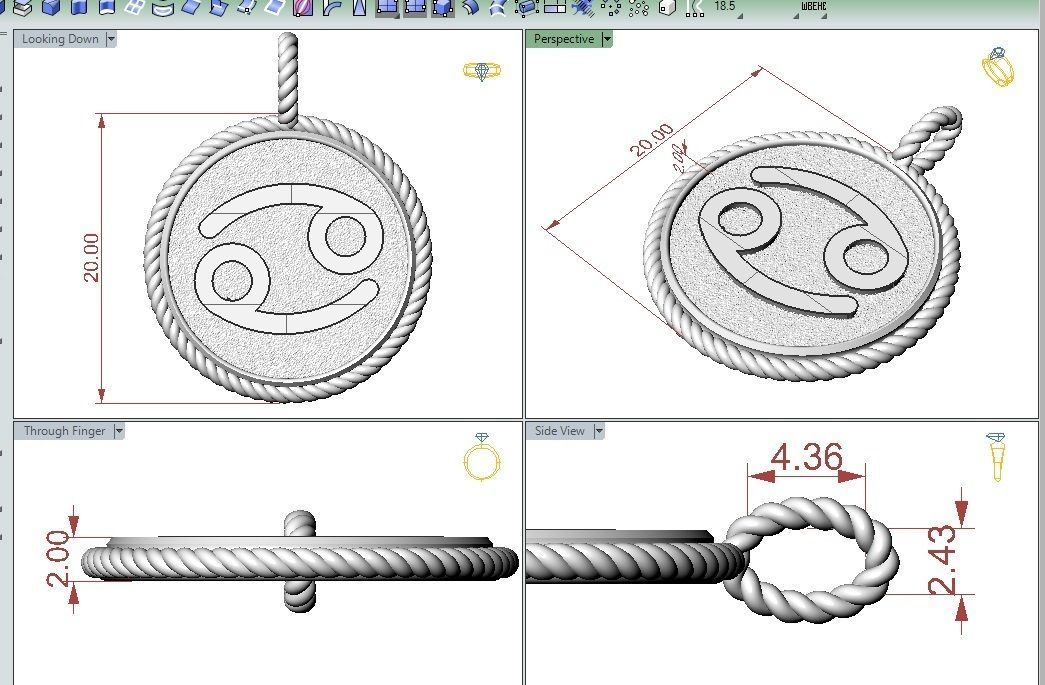The width and height of the screenshot is (1045, 685).
Task: Click the tapered cone shape icon
Action: click(x=359, y=7)
